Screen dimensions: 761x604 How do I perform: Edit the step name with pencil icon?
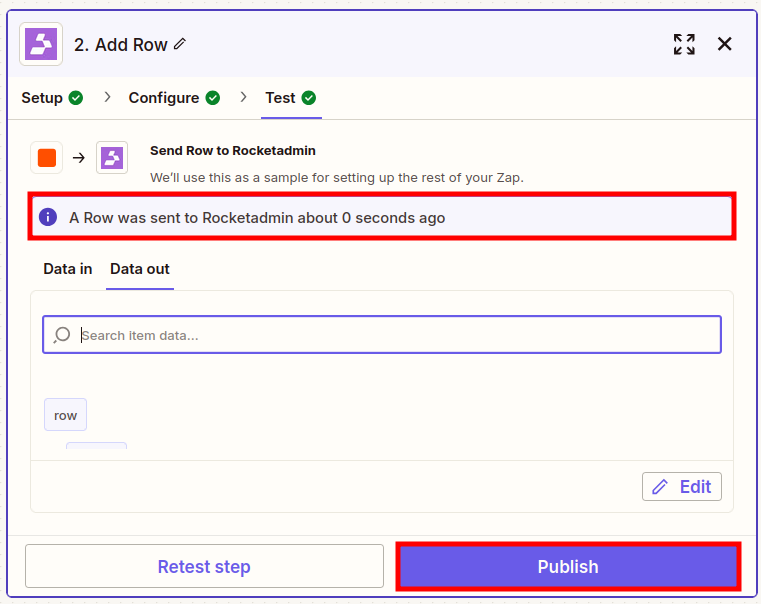tap(180, 44)
